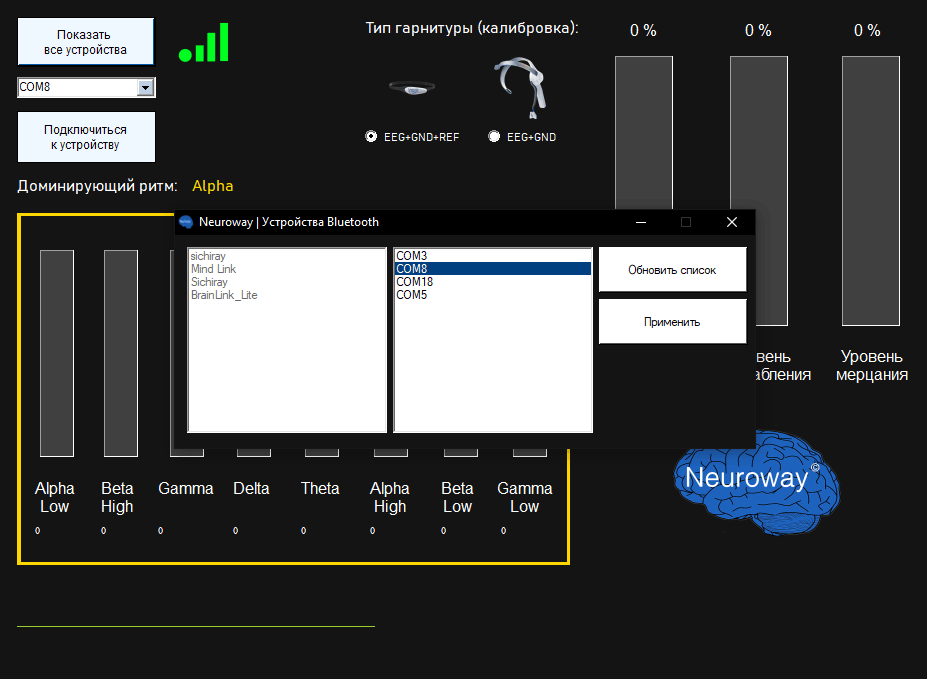Select COM18 in the port list
The width and height of the screenshot is (927, 679).
[493, 282]
